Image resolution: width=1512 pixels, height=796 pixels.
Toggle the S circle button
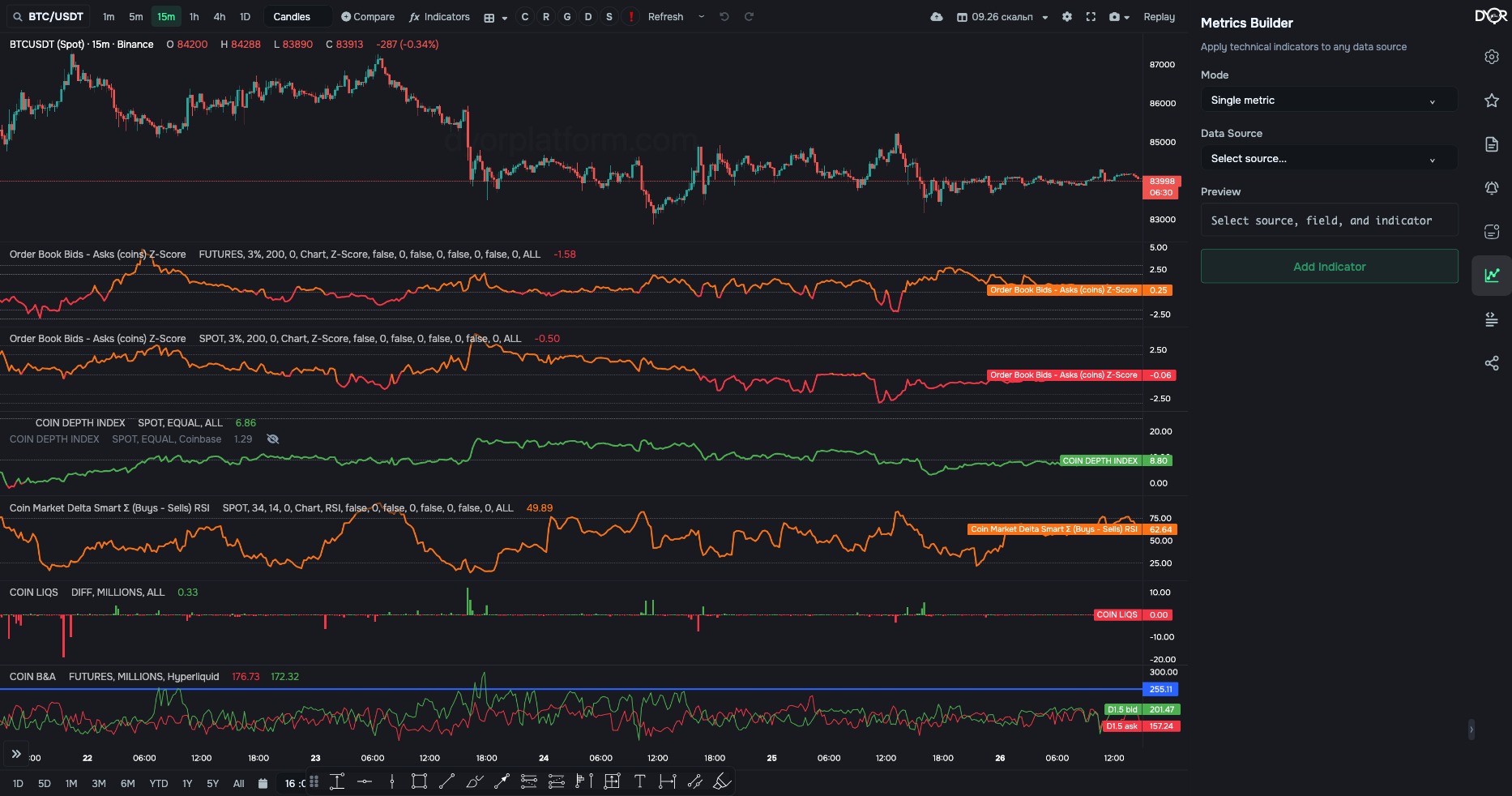pyautogui.click(x=609, y=17)
